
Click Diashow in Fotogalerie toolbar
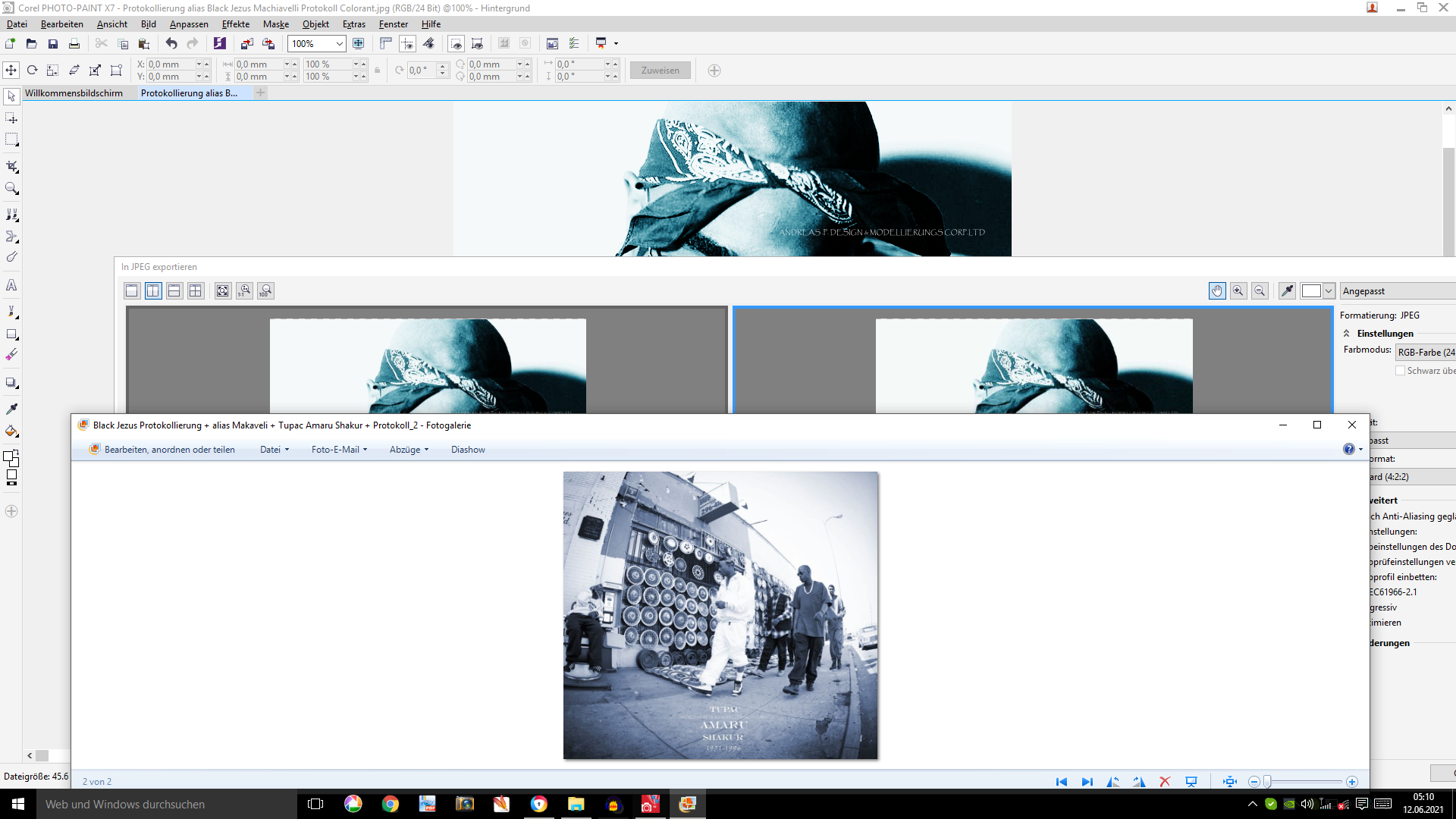(x=468, y=450)
